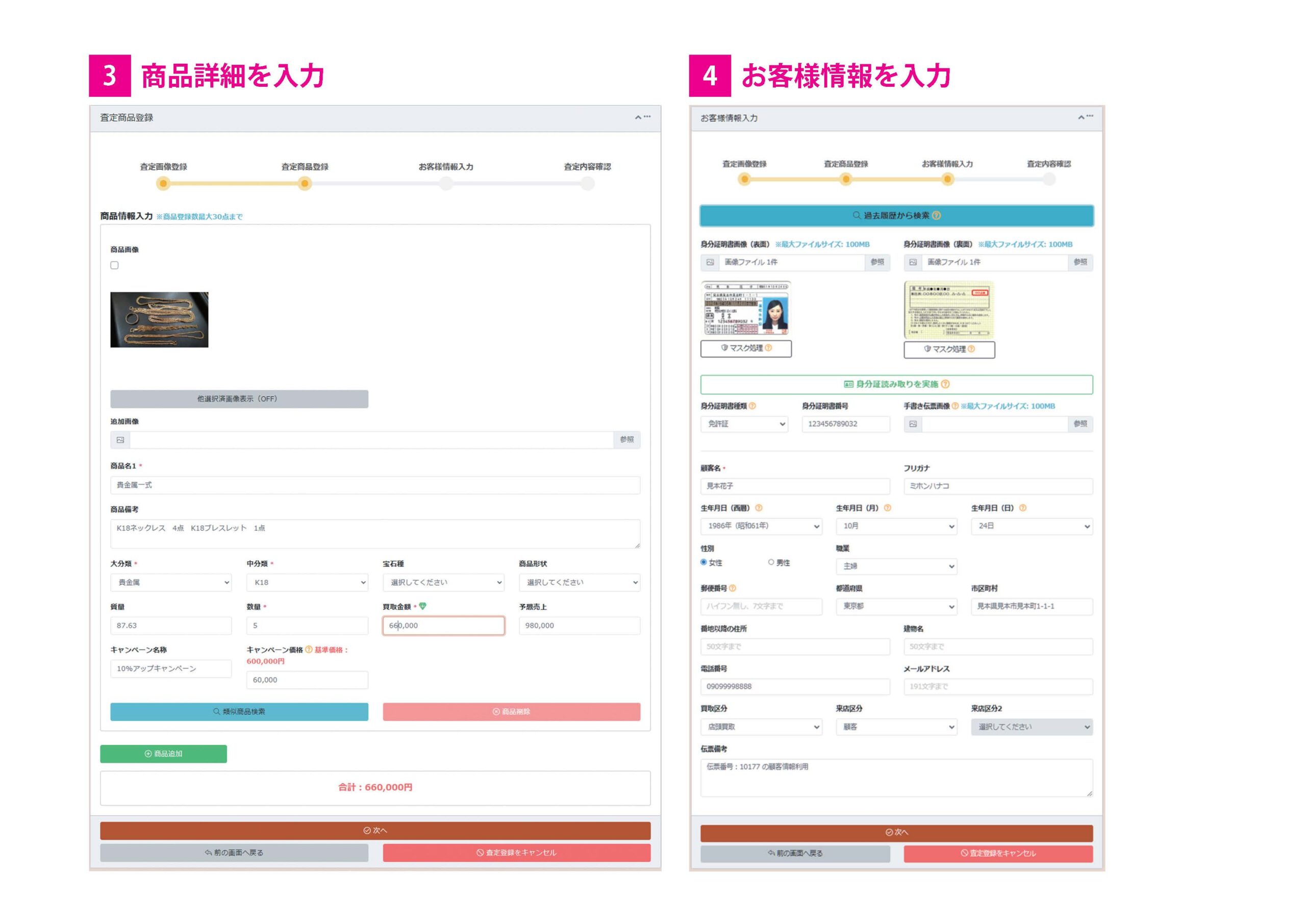Open the 都道府県 dropdown showing 東京都

click(896, 607)
